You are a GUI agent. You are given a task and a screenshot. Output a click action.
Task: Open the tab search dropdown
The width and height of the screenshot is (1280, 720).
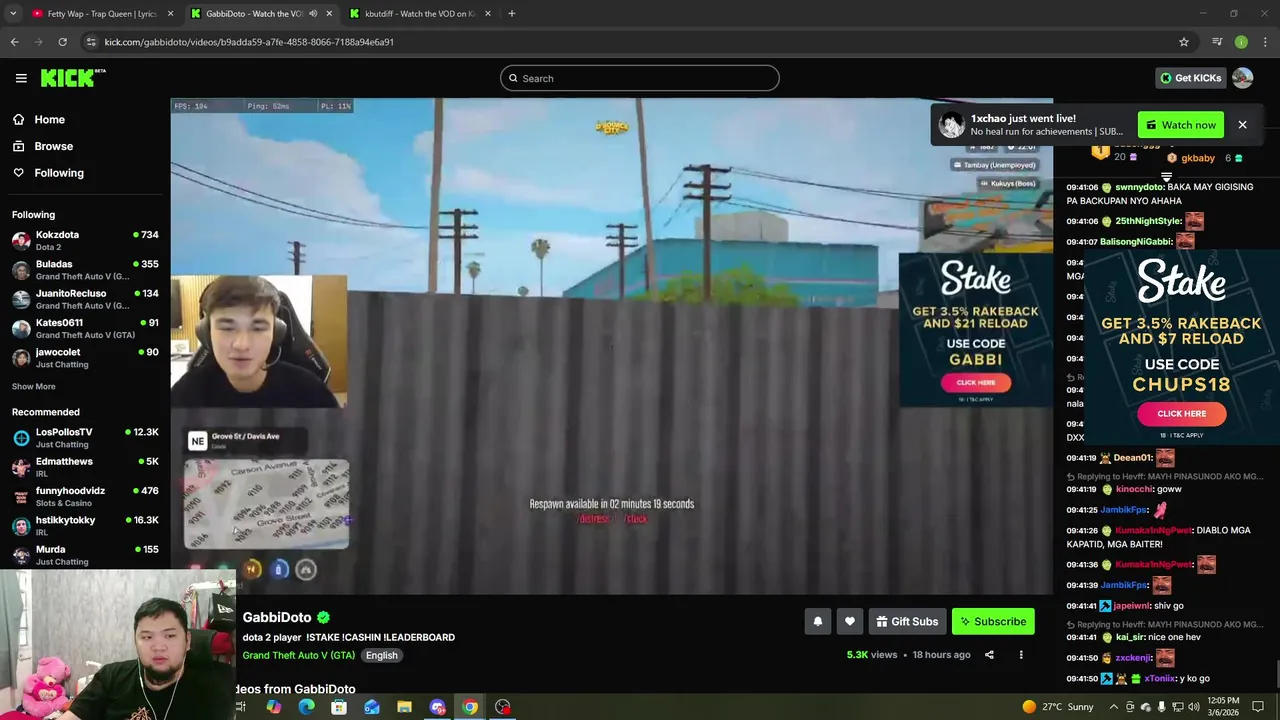coord(13,14)
